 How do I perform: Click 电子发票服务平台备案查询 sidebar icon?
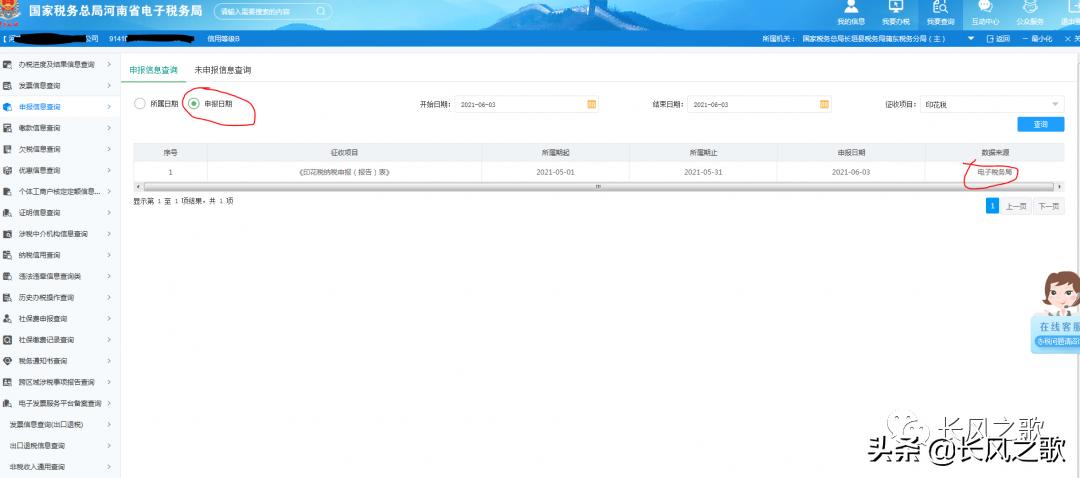coord(7,403)
